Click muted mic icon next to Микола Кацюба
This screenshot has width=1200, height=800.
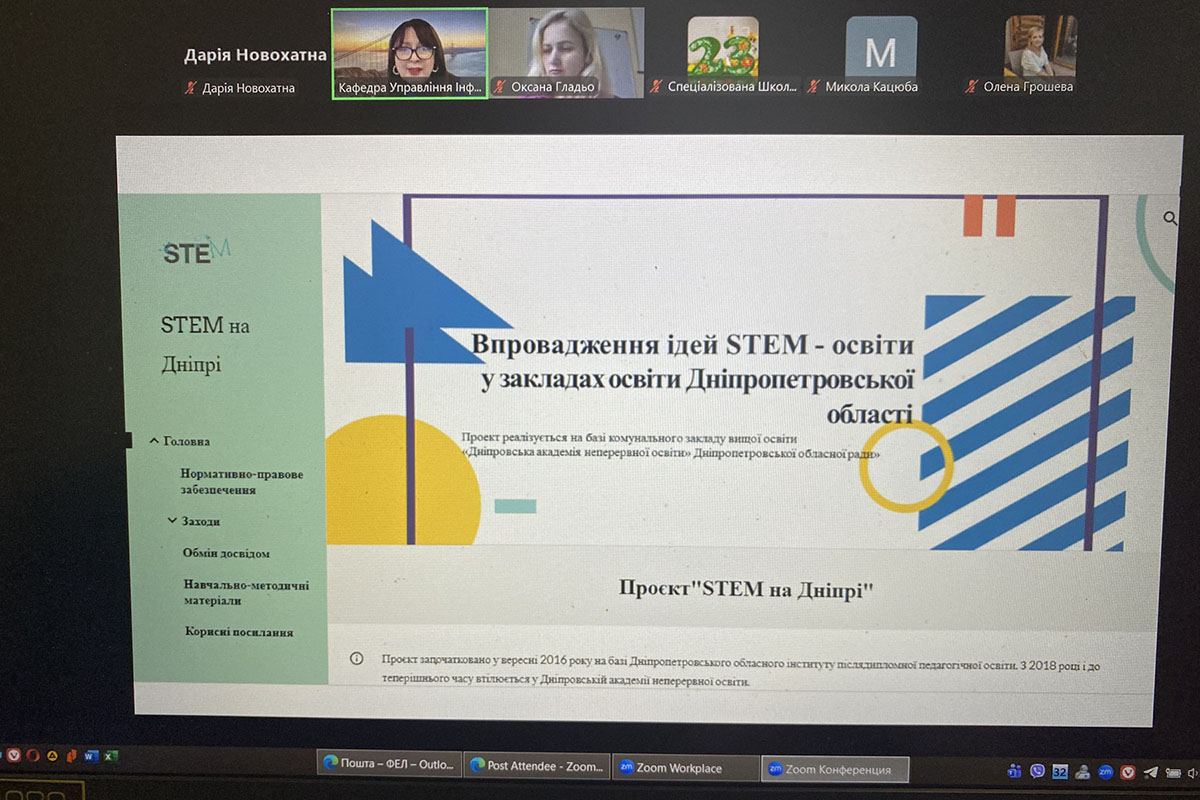pos(815,87)
